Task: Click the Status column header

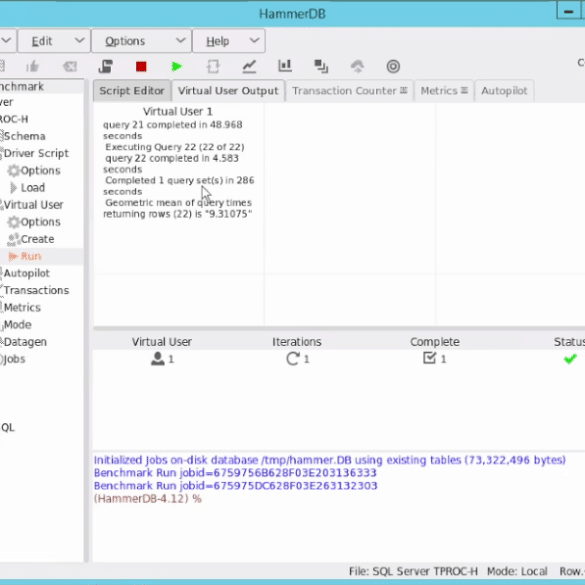Action: pos(569,342)
